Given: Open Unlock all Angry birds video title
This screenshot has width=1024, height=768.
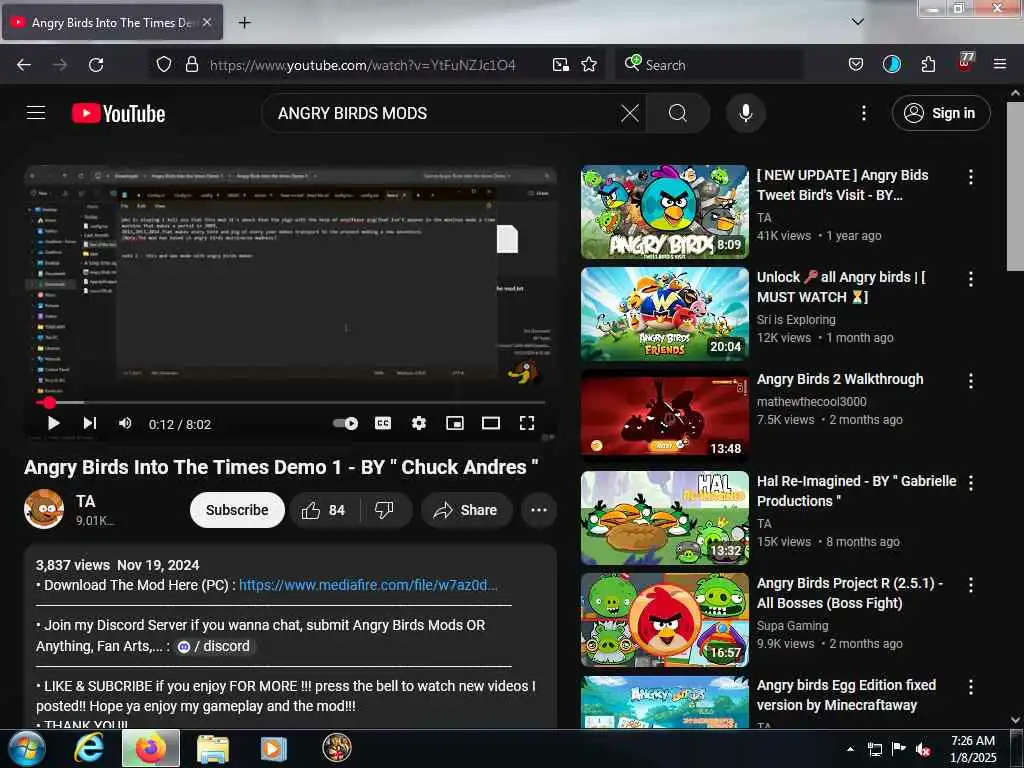Looking at the screenshot, I should pyautogui.click(x=841, y=287).
